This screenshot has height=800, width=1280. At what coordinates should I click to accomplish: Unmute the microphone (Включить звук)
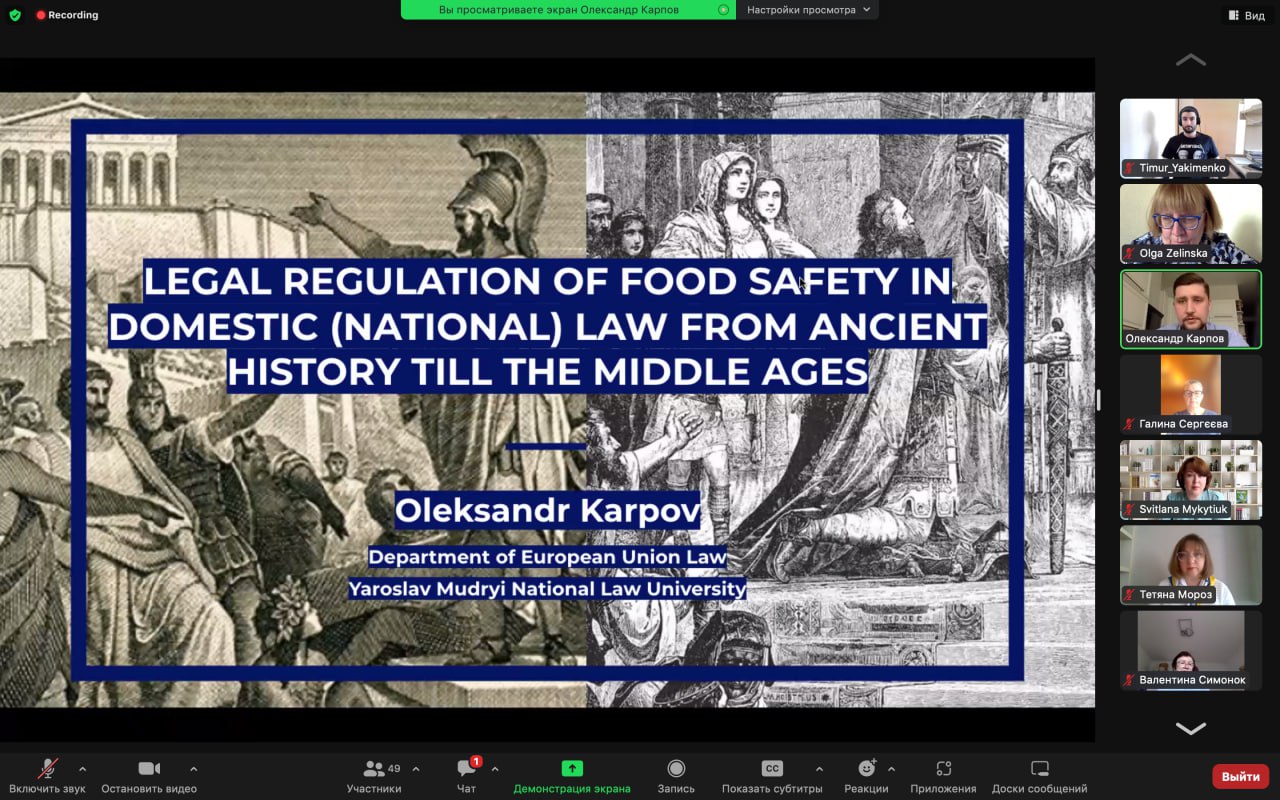click(x=47, y=768)
